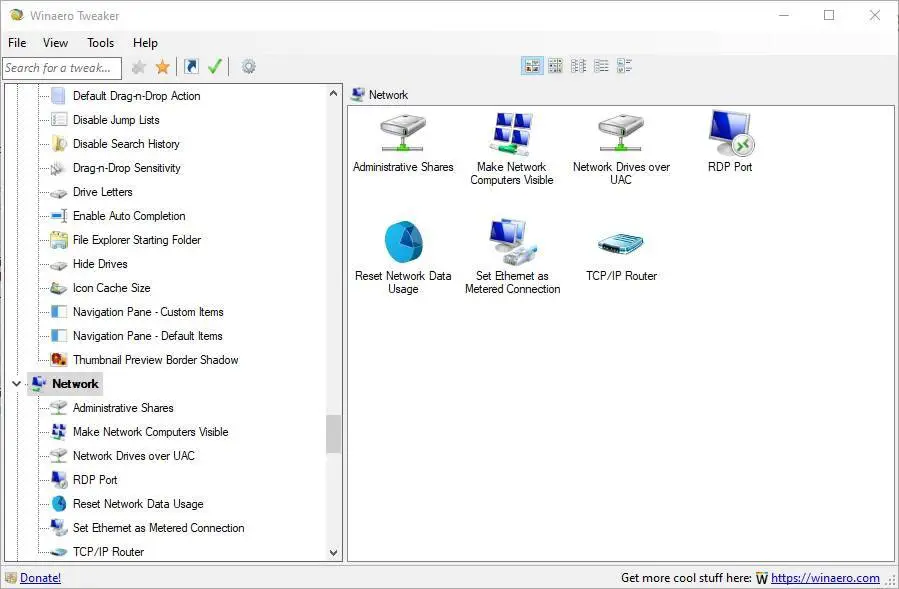Click the green checkmark toolbar icon
This screenshot has width=899, height=589.
tap(215, 67)
